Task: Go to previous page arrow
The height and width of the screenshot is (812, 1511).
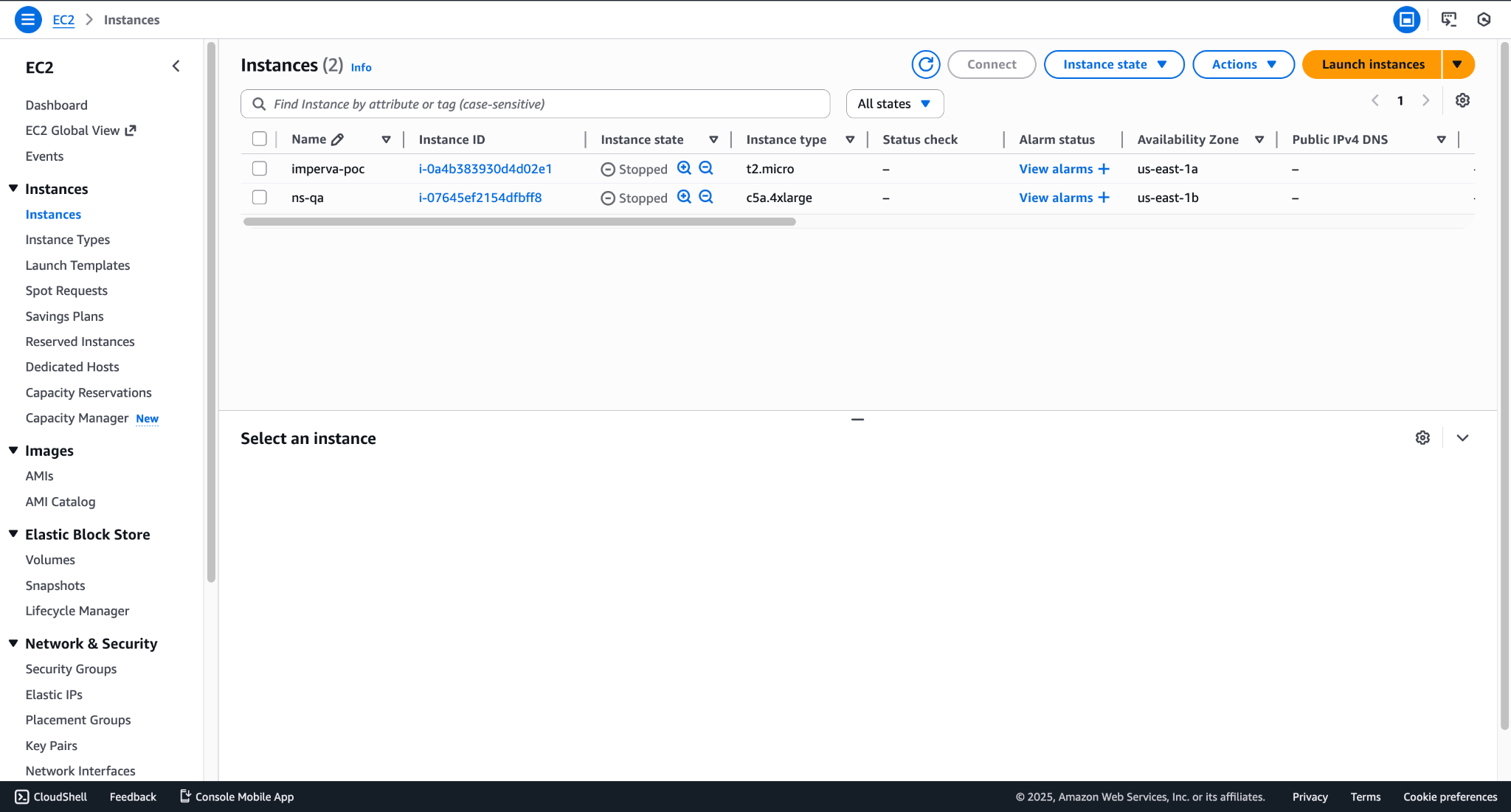Action: coord(1375,100)
